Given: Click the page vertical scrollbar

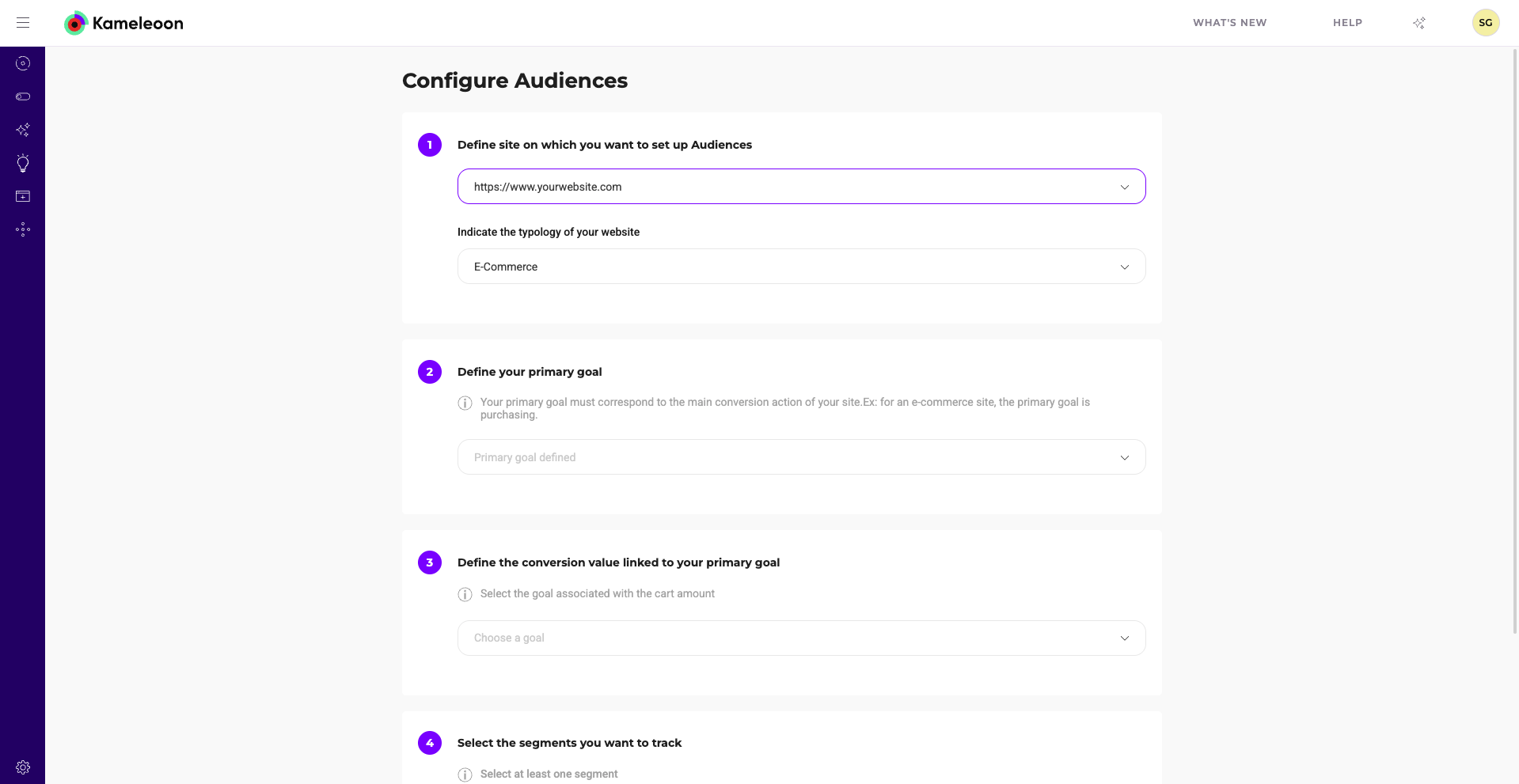Looking at the screenshot, I should (1515, 340).
